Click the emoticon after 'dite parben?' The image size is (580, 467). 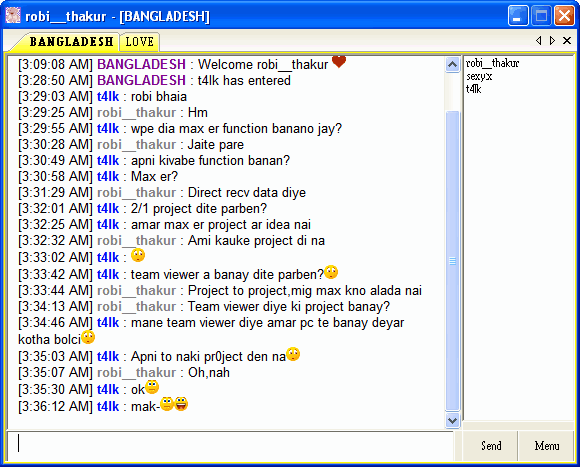[x=331, y=272]
